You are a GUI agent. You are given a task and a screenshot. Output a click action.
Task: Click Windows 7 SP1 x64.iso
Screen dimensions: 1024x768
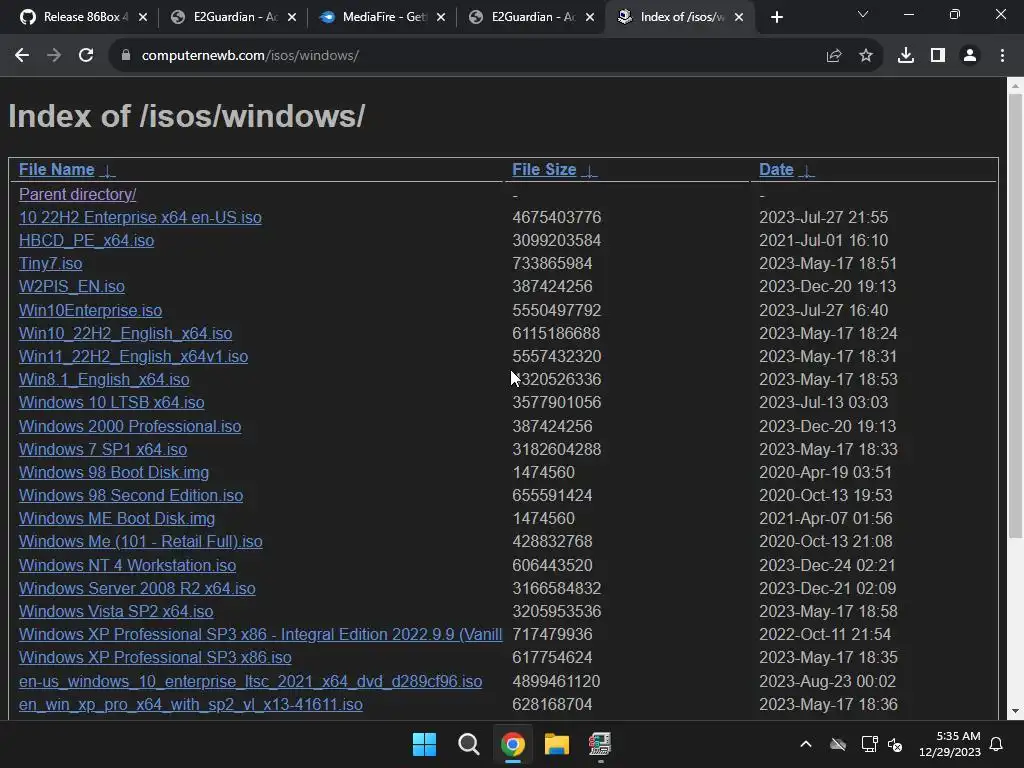click(x=103, y=449)
